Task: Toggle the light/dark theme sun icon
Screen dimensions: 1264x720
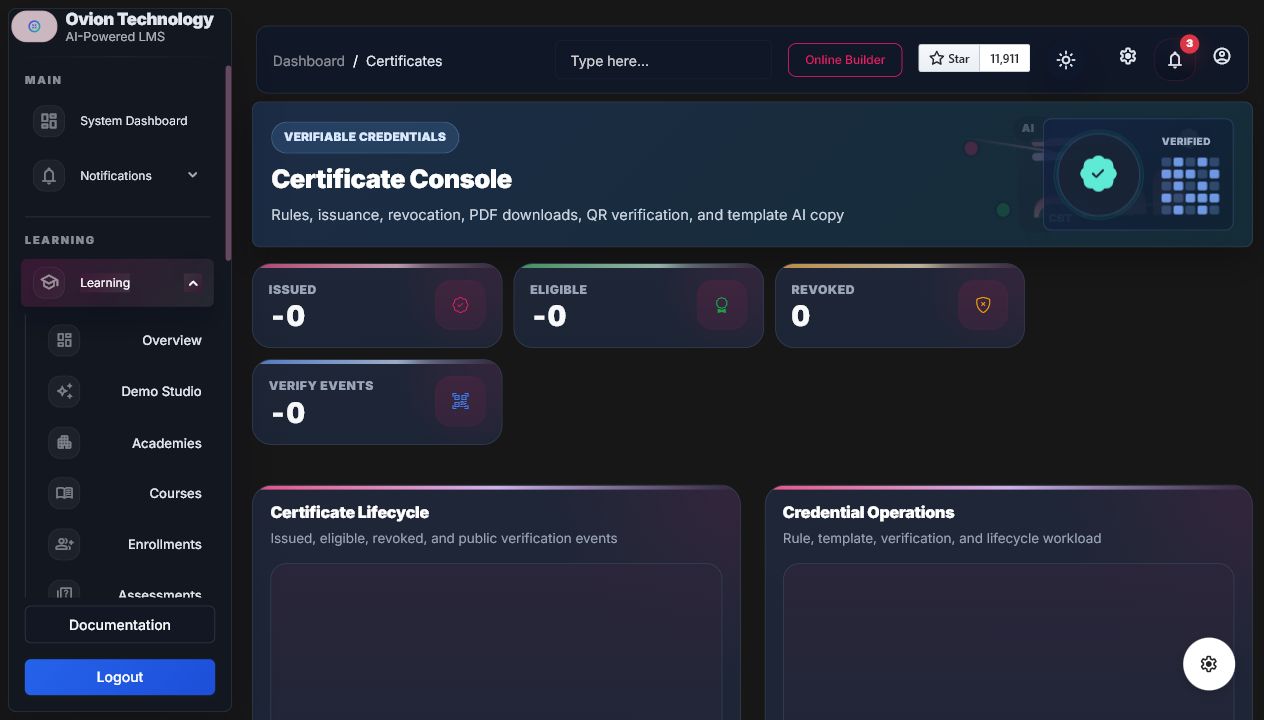Action: tap(1066, 60)
